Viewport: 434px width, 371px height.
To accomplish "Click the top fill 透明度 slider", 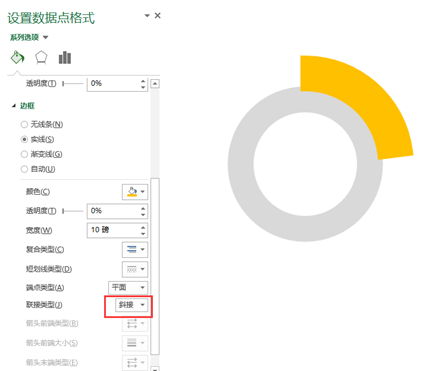I will click(x=72, y=83).
